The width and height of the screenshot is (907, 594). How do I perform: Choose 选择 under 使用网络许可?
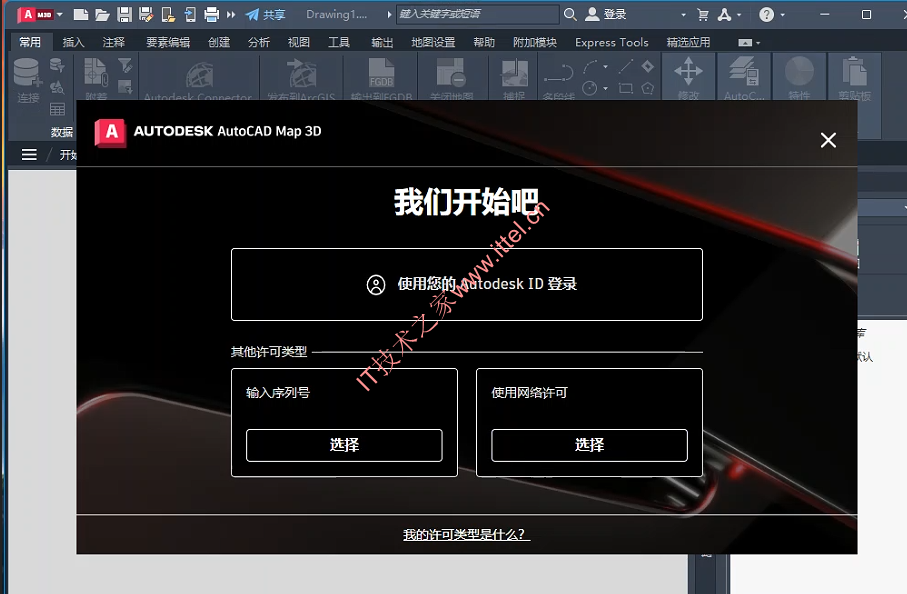tap(589, 445)
